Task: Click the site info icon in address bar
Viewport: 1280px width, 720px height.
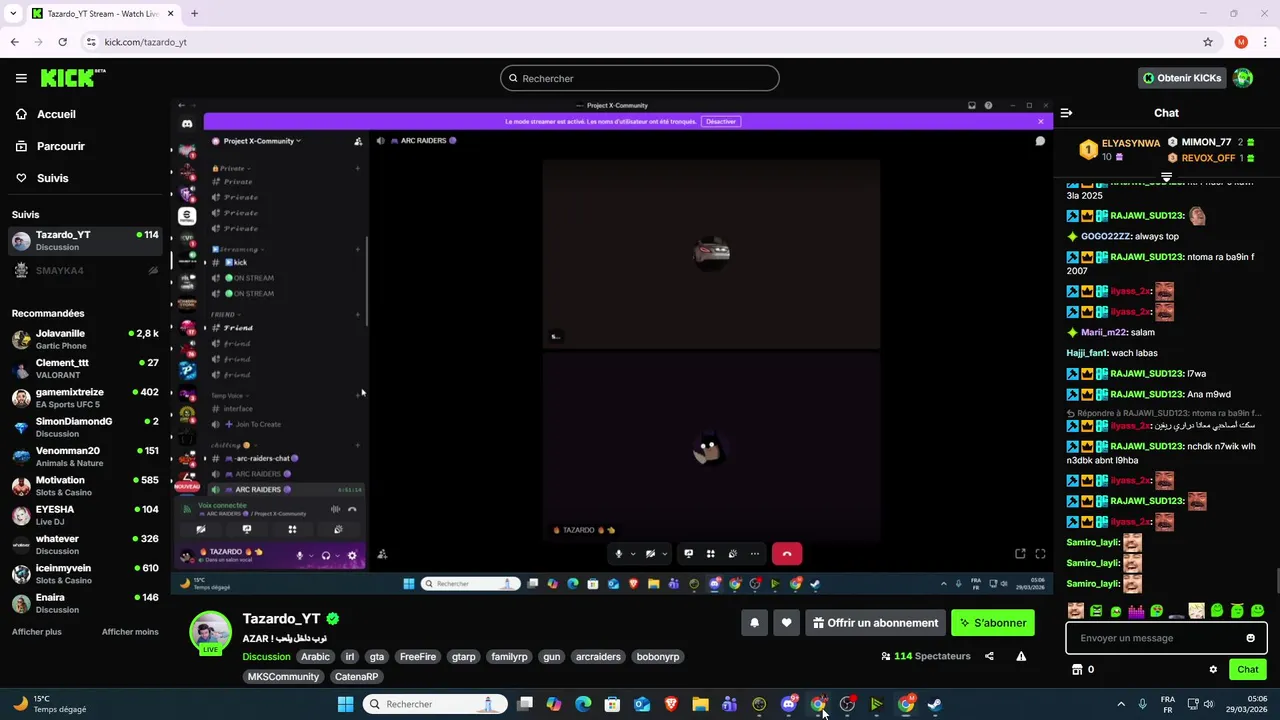Action: 91,42
